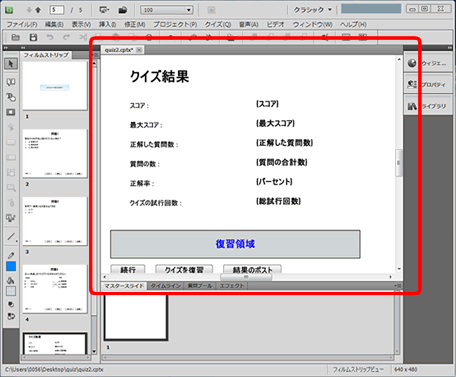Open the プロパティ properties panel

428,84
